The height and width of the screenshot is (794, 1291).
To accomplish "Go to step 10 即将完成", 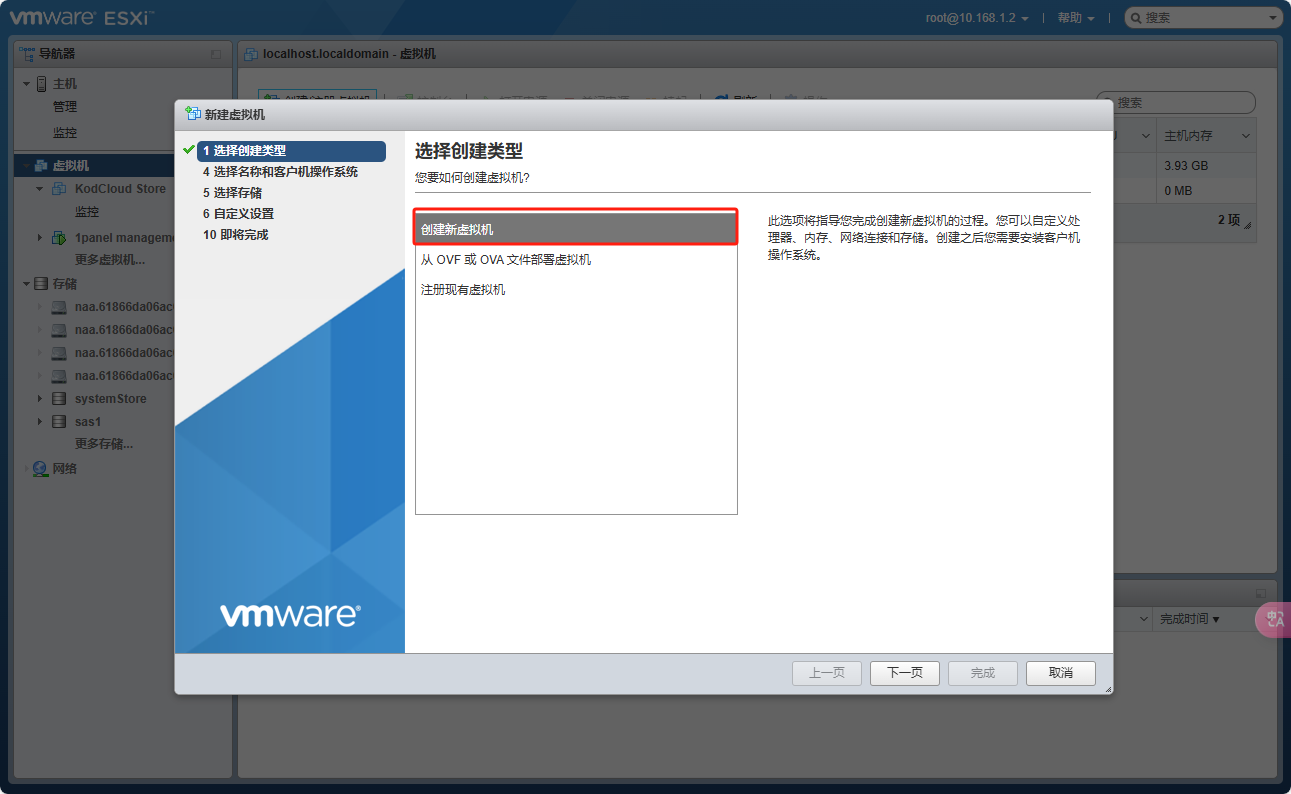I will 235,235.
